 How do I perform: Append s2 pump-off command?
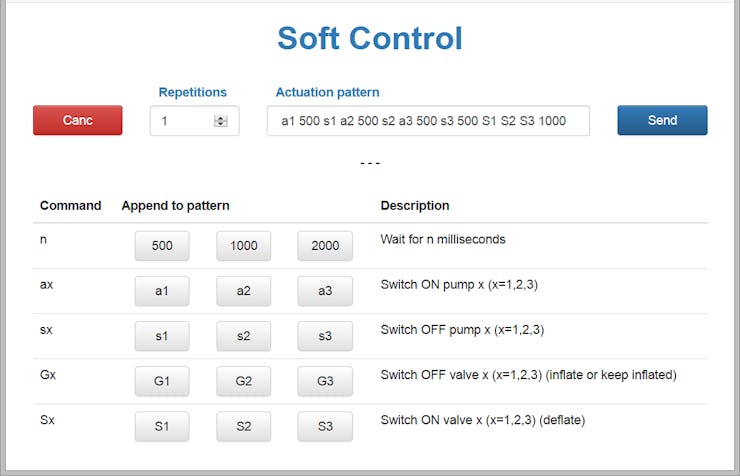[244, 336]
